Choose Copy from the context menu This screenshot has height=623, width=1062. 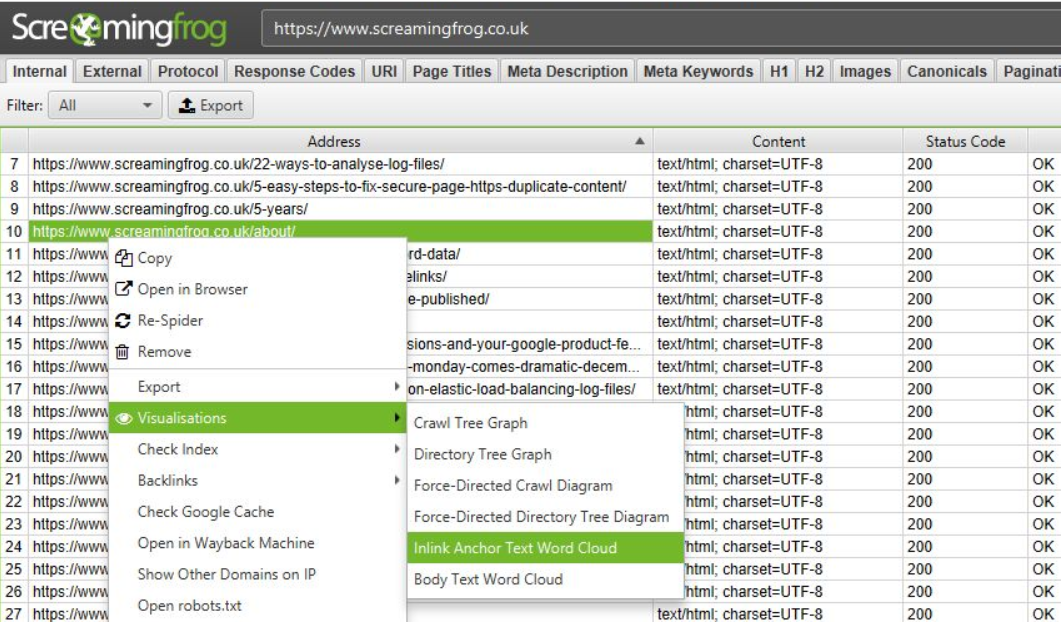pos(257,258)
